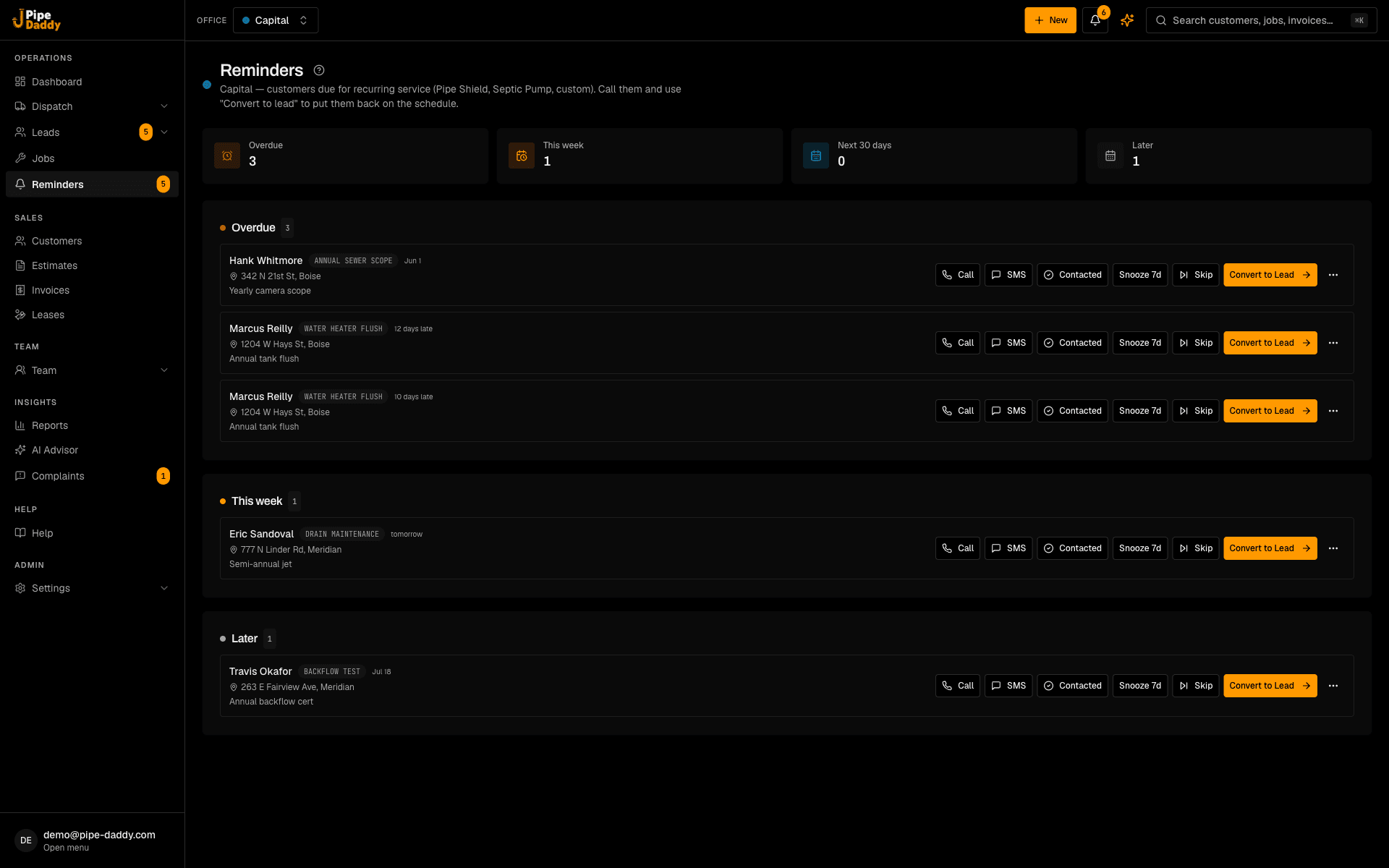Click the Pipe Daddy logo
Image resolution: width=1389 pixels, height=868 pixels.
(36, 20)
